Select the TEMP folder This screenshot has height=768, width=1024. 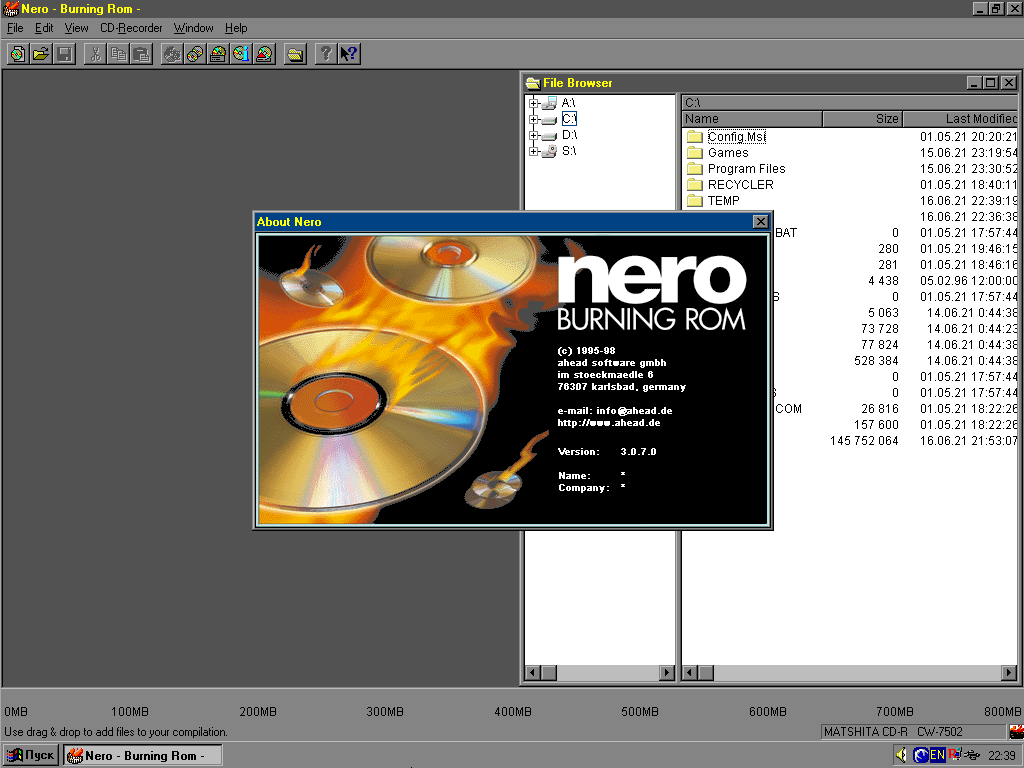point(724,200)
